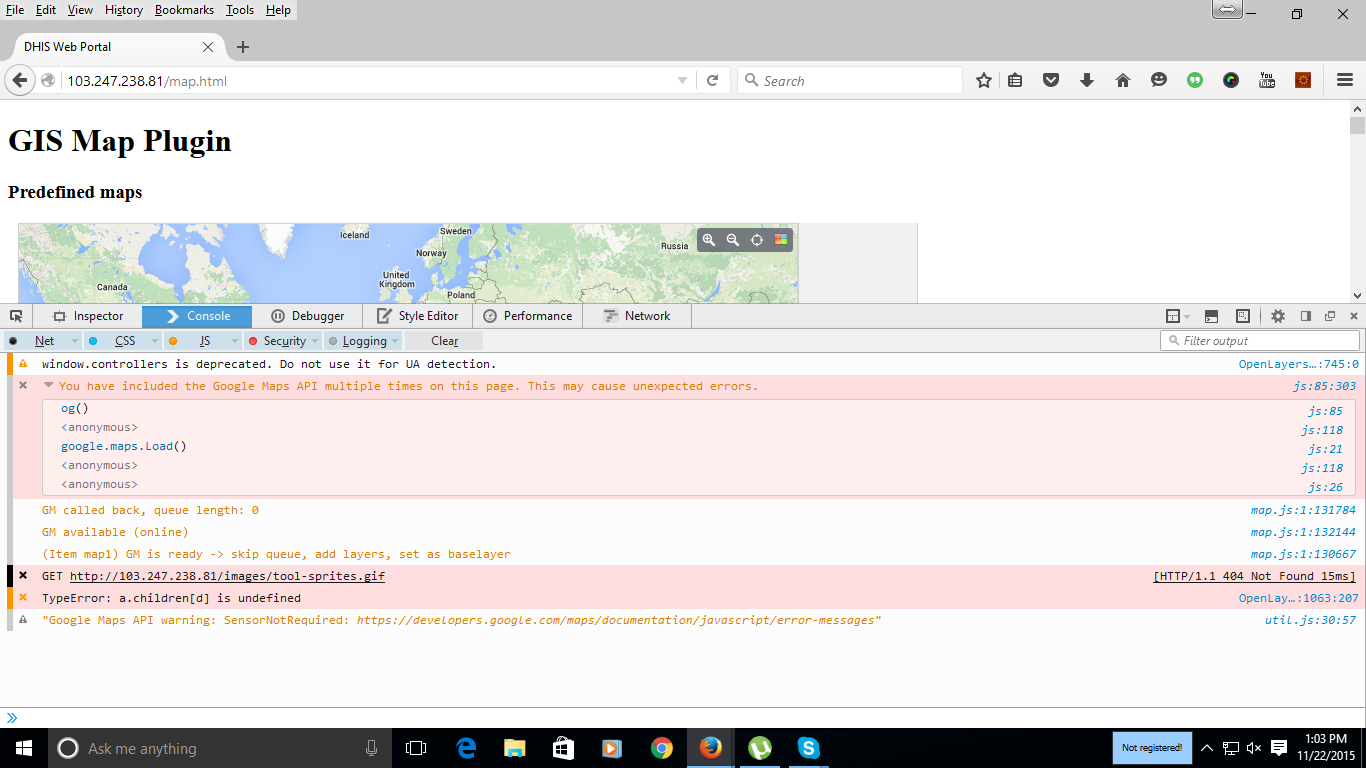Image resolution: width=1366 pixels, height=768 pixels.
Task: Open the Downloads arrow icon
Action: click(x=1087, y=81)
